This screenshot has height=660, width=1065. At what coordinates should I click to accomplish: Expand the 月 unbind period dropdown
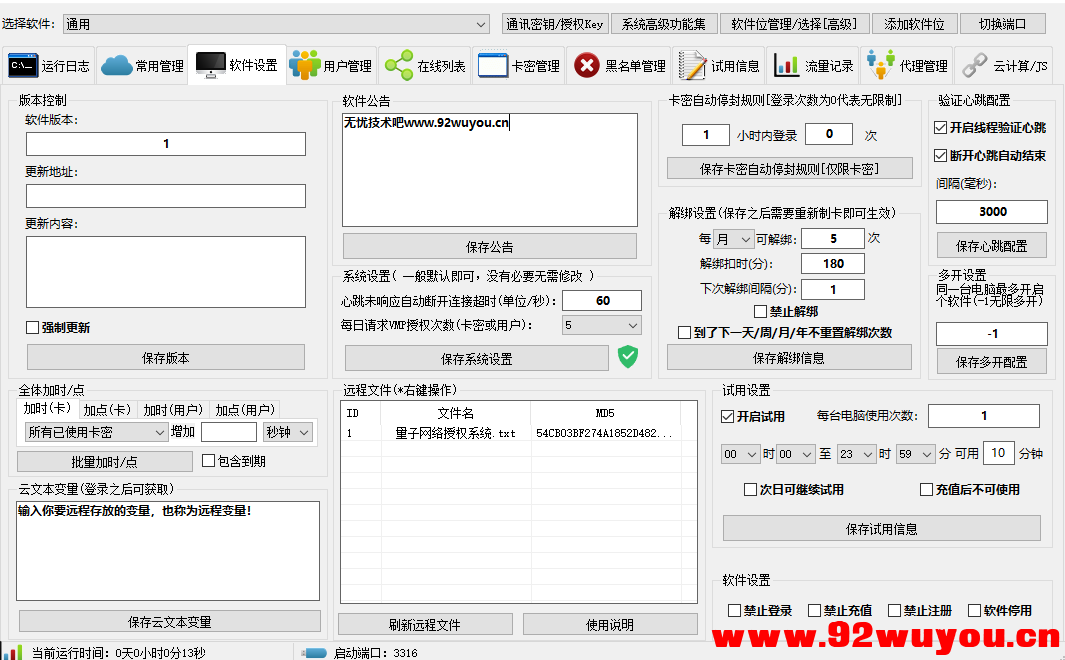coord(734,238)
